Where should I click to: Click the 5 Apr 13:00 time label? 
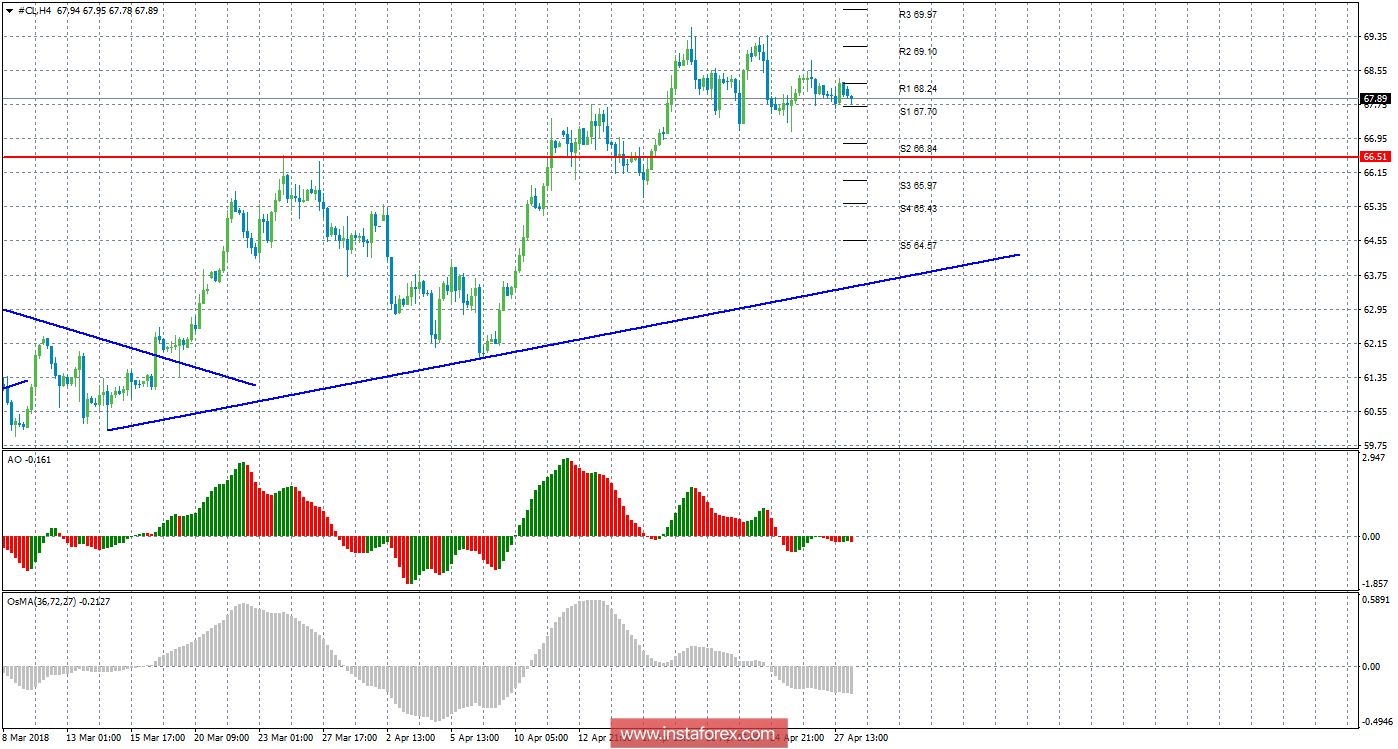(476, 738)
